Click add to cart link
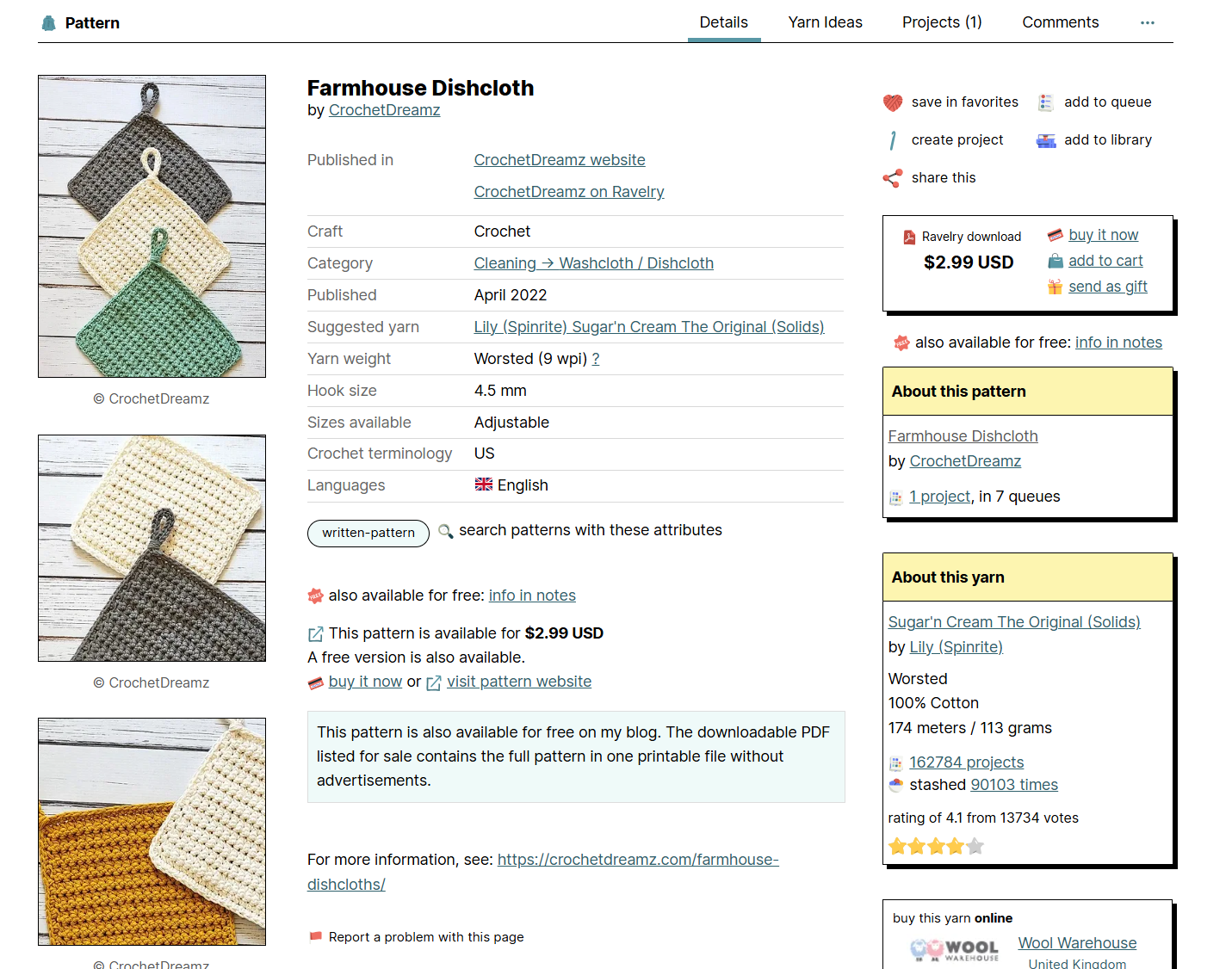Viewport: 1232px width, 969px height. click(x=1106, y=261)
